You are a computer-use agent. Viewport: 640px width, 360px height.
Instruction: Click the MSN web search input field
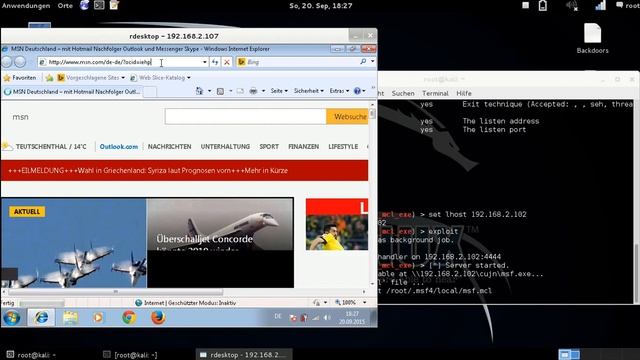click(x=246, y=117)
